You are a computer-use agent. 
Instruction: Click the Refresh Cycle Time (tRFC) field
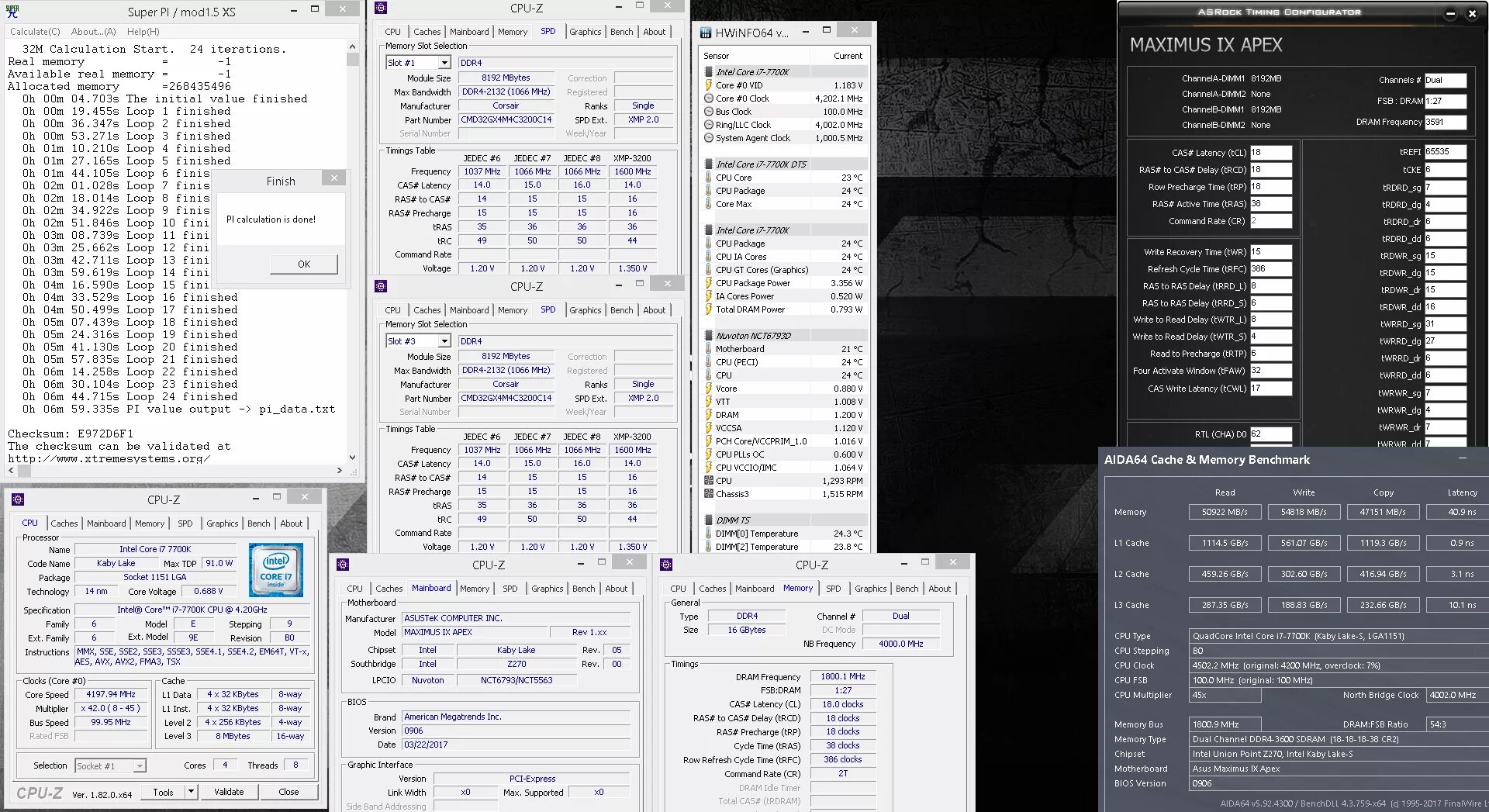(1270, 269)
